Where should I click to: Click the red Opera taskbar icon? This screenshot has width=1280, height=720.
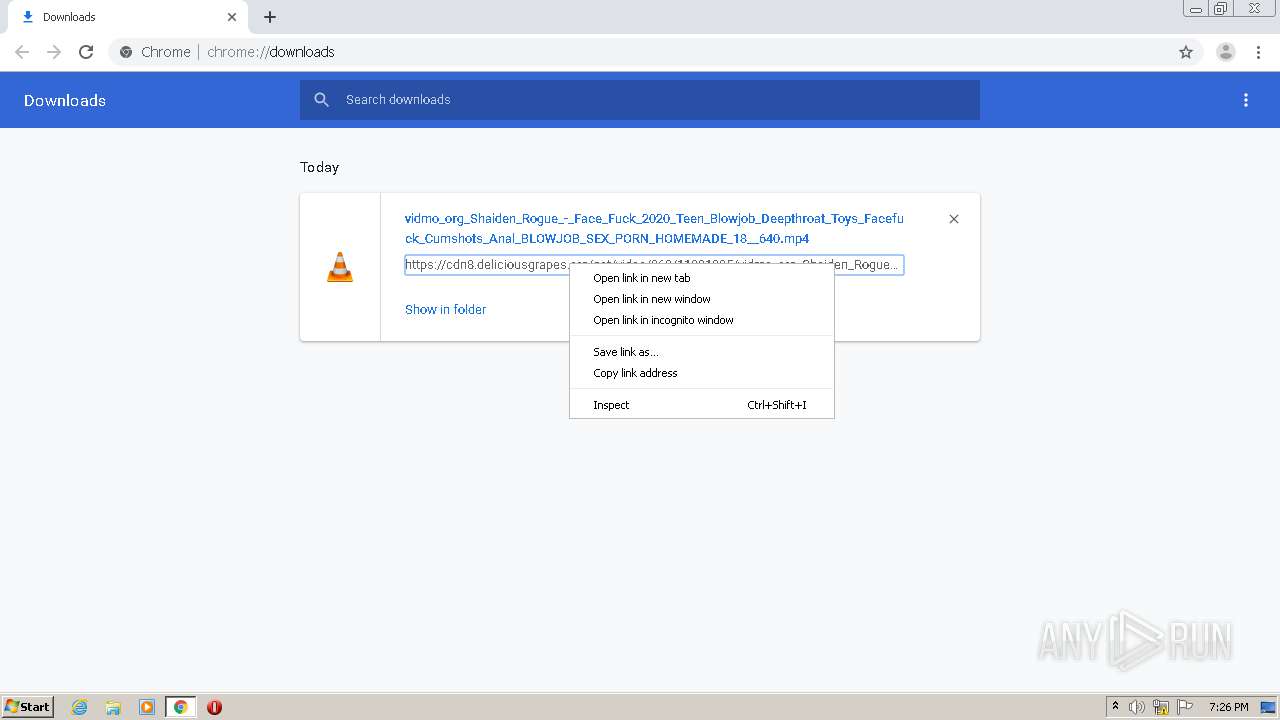214,707
